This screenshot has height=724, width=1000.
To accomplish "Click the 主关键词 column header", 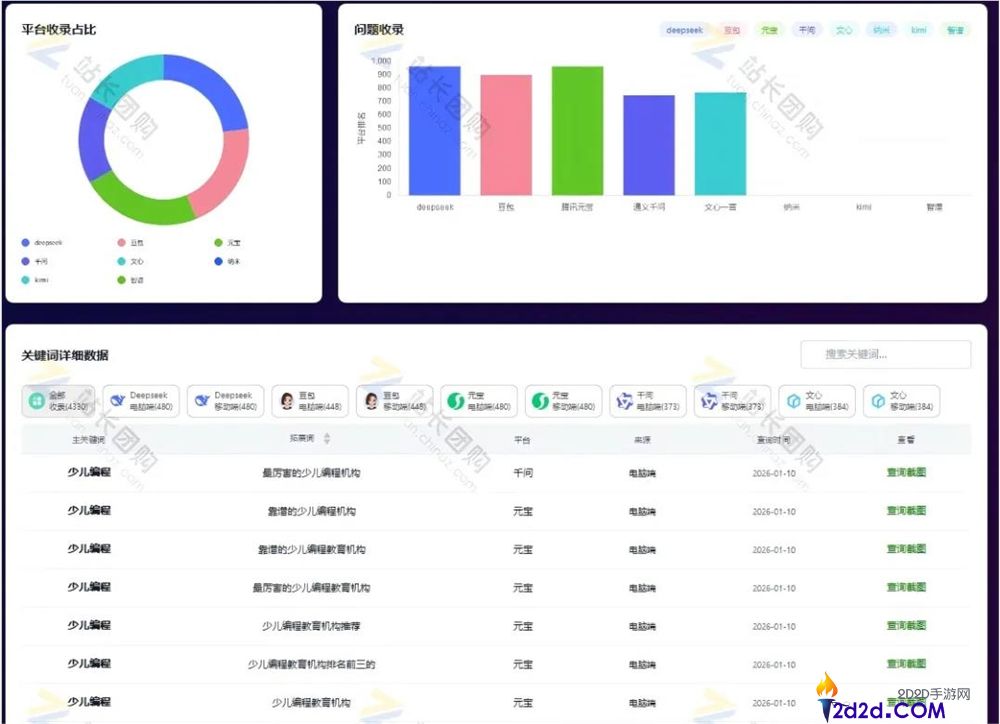I will [89, 440].
